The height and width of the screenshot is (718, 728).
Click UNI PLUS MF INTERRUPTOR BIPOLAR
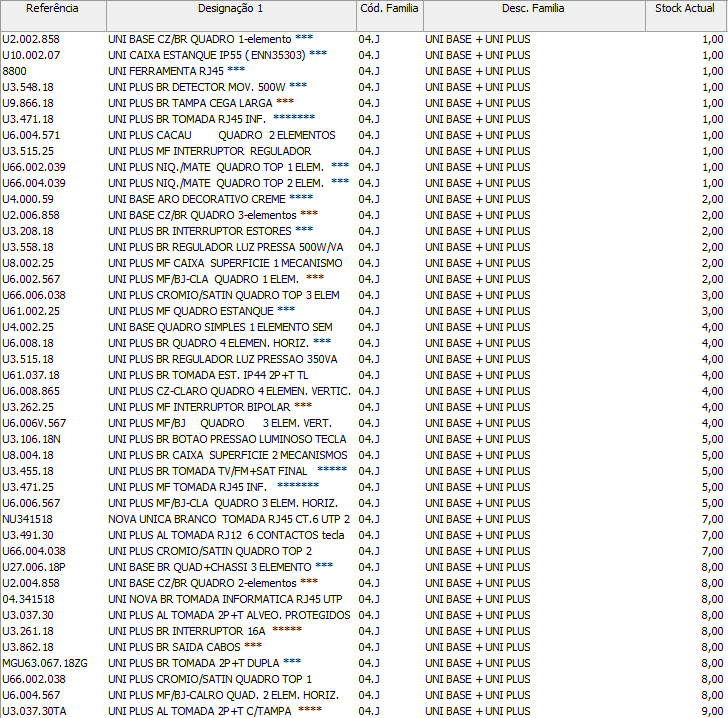[x=210, y=408]
